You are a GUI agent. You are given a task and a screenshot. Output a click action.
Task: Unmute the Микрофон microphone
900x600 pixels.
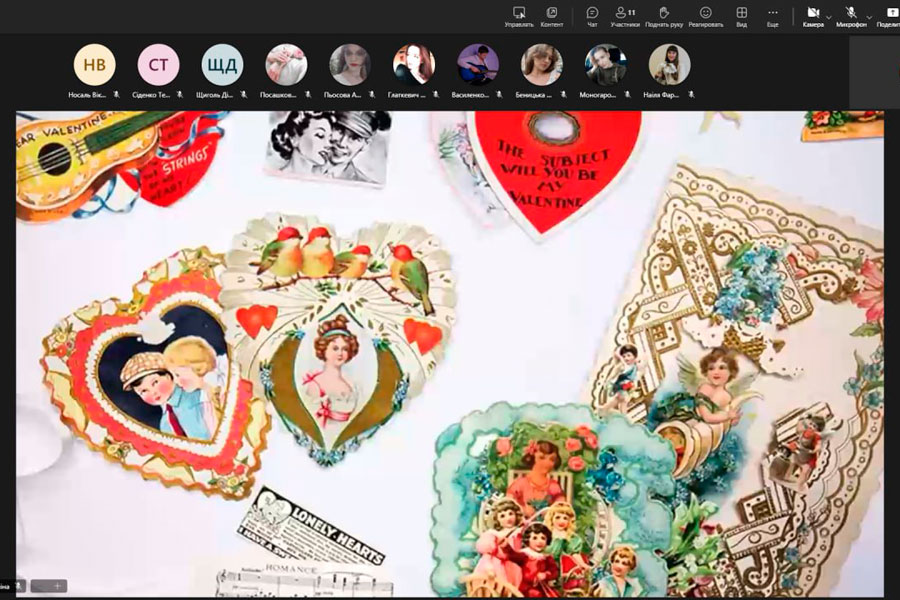851,17
